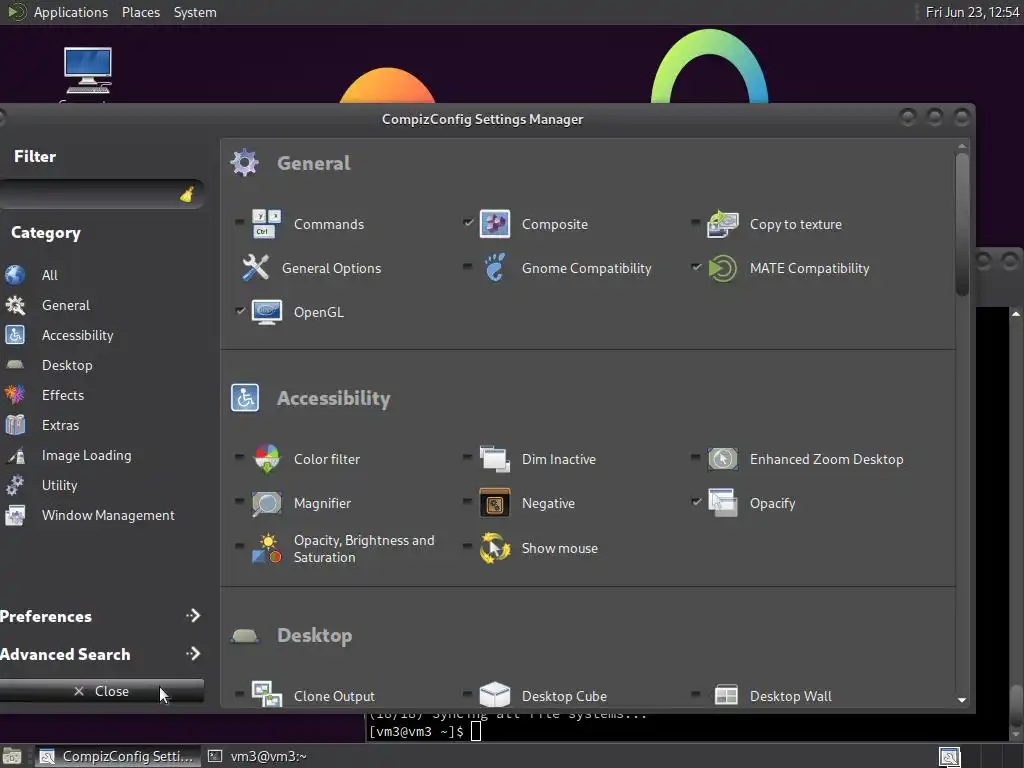Open the Opacify plugin icon
Viewport: 1024px width, 768px height.
[x=722, y=504]
